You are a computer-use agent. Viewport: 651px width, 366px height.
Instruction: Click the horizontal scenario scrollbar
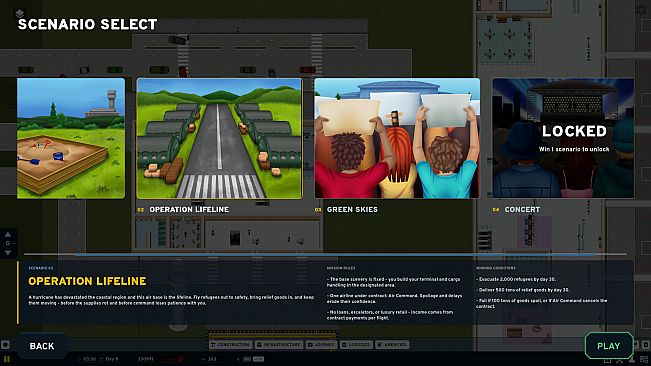326,254
